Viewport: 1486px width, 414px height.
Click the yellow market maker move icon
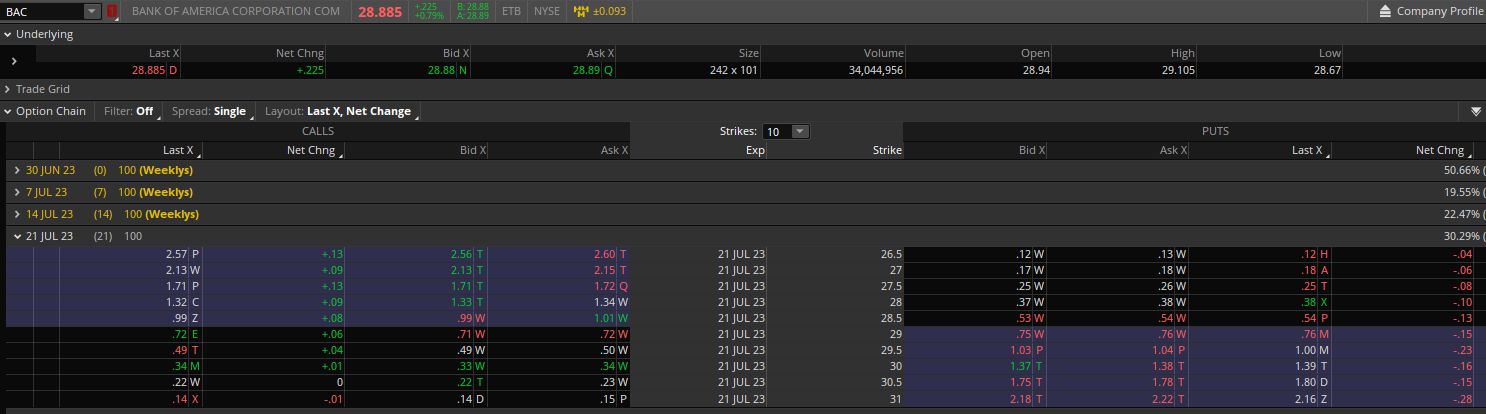(582, 12)
